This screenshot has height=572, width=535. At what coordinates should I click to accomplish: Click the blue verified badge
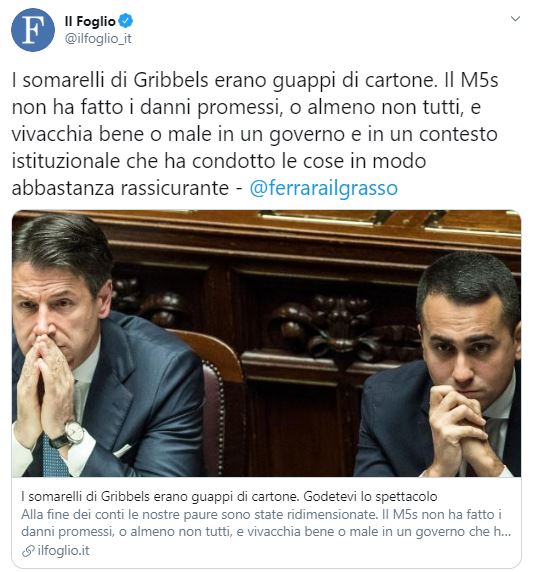pyautogui.click(x=126, y=21)
